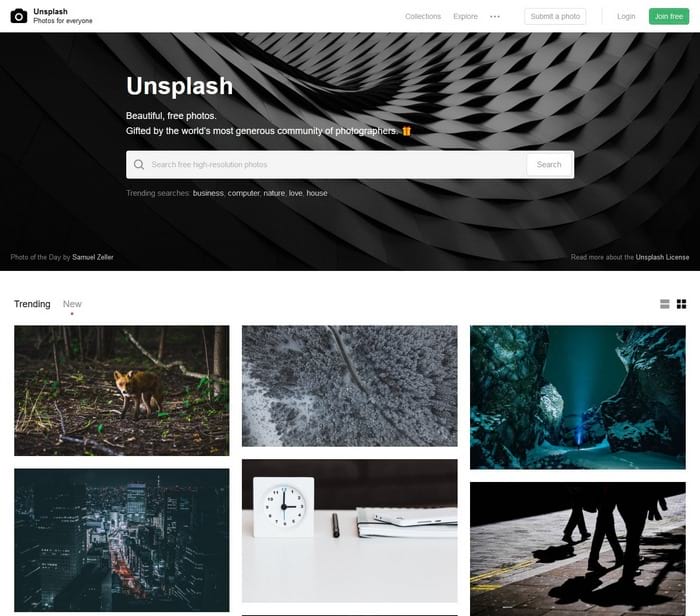Screen dimensions: 700x616
Task: Open Samuel Zeller photographer link
Action: 93,257
